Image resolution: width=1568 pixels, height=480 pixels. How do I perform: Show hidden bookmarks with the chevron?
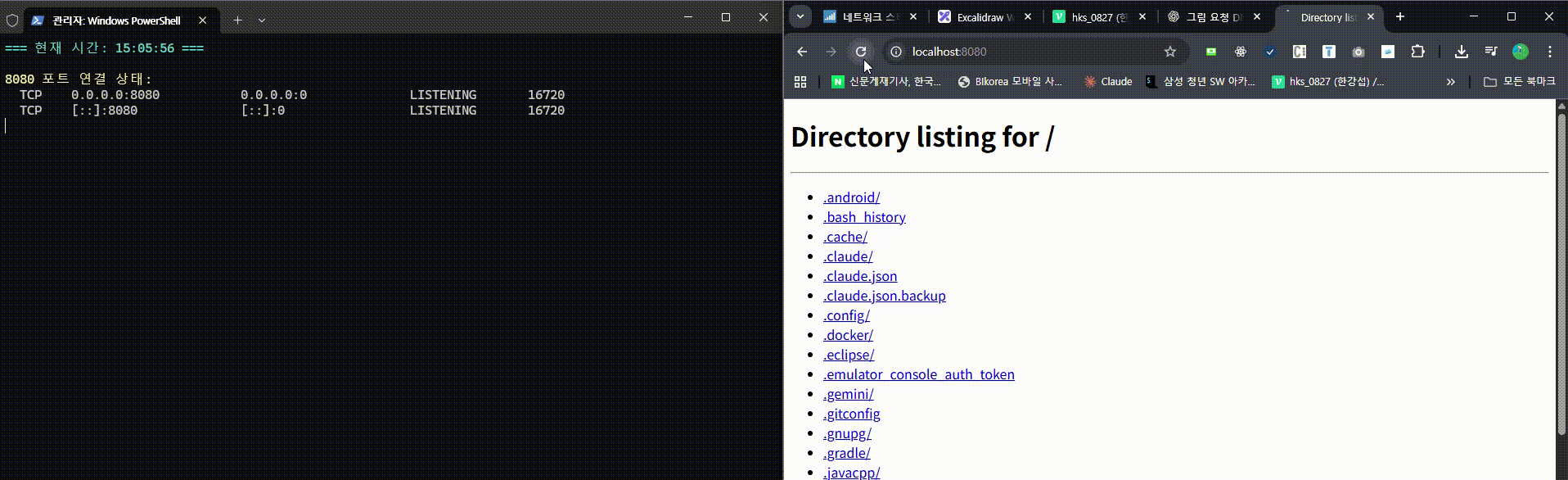coord(1450,82)
